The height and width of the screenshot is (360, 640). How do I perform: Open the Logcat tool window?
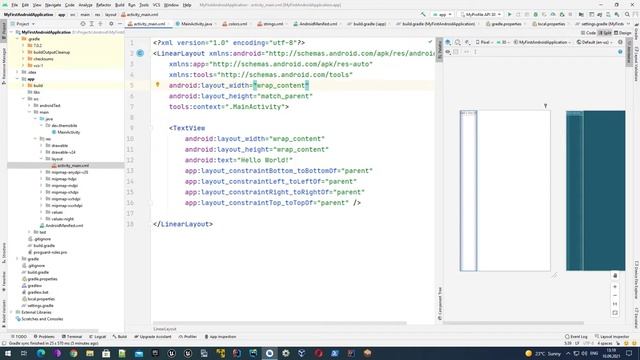97,337
